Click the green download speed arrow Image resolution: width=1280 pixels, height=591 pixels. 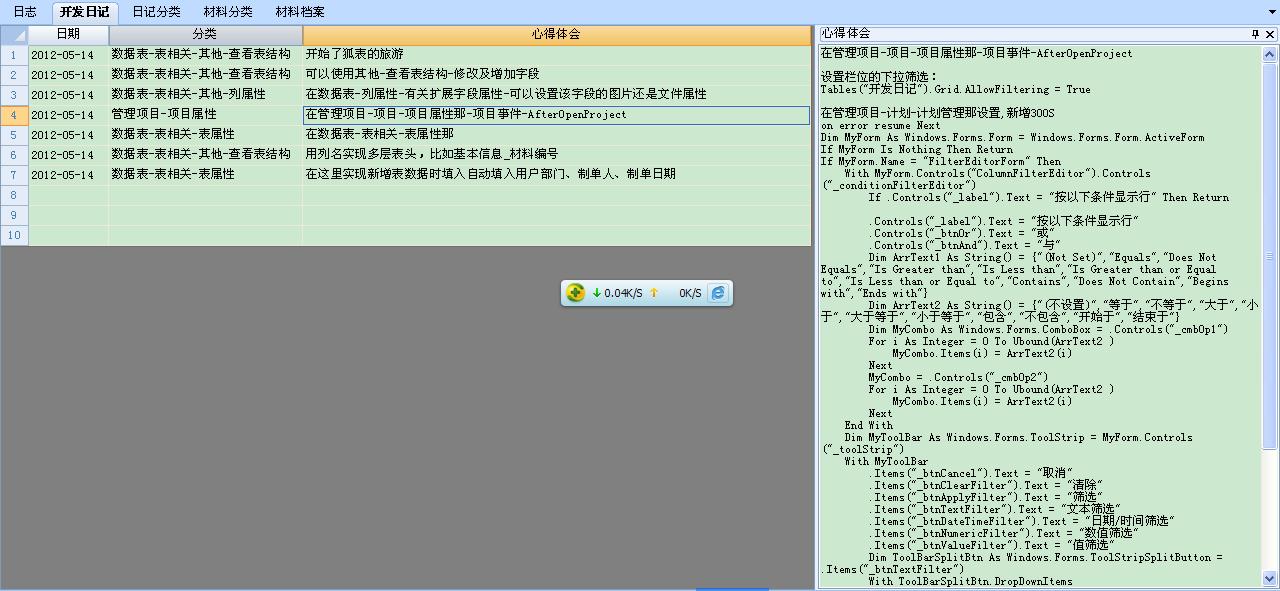[x=597, y=293]
